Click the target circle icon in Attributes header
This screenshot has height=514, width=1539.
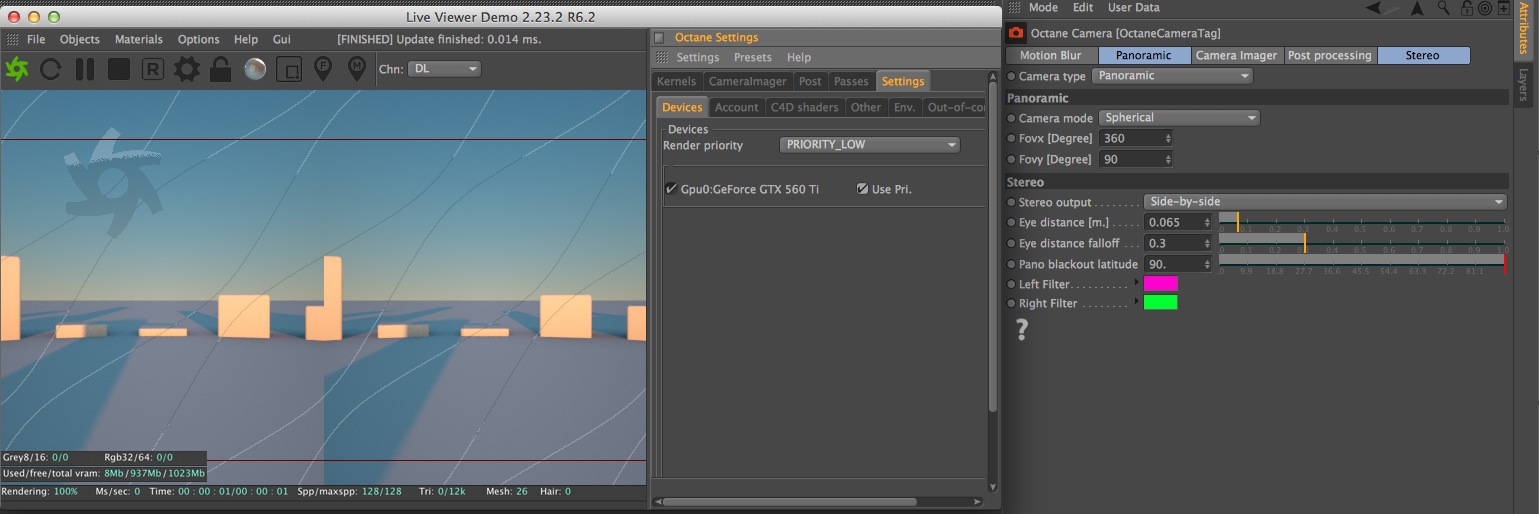(x=1485, y=8)
